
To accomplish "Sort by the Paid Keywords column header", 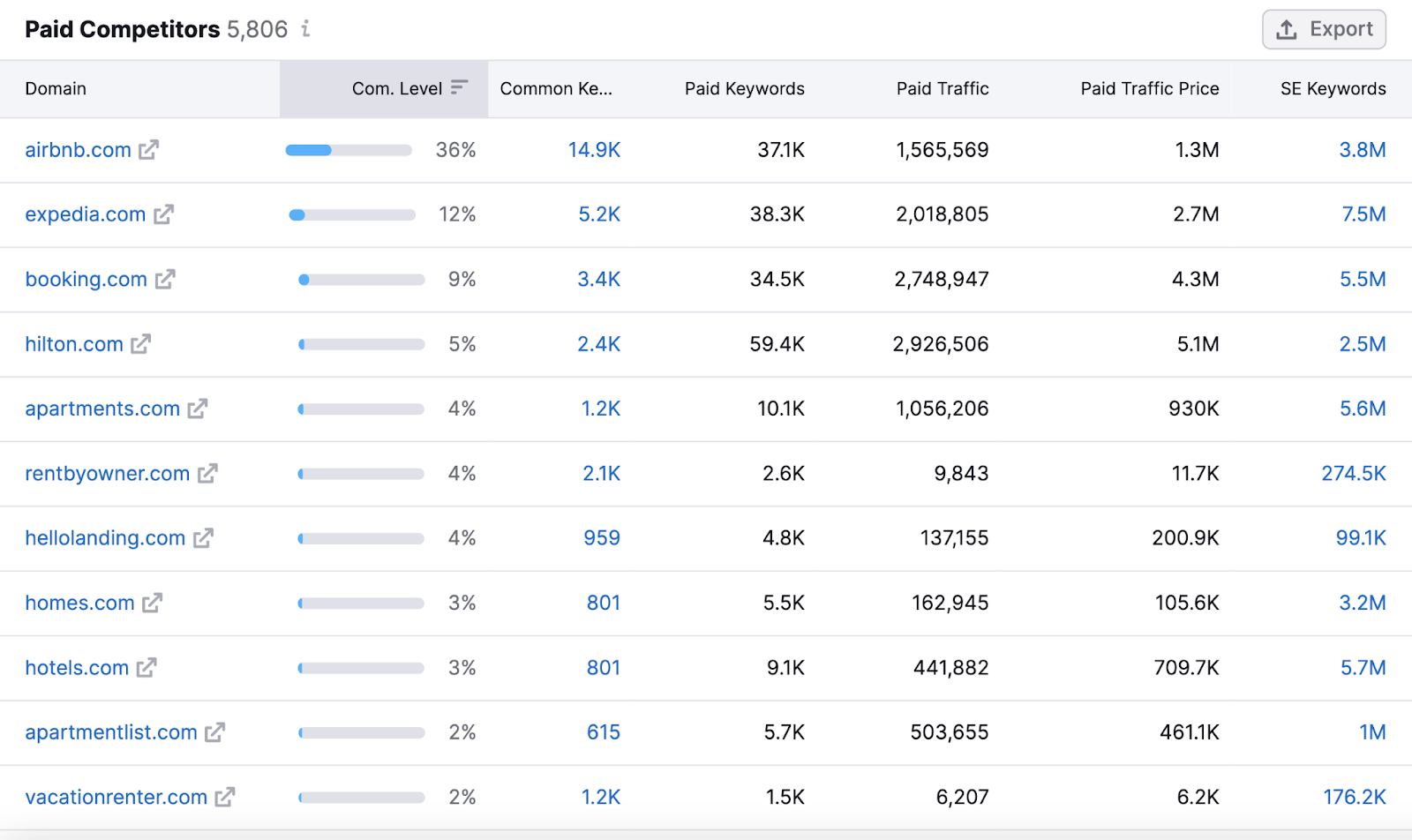I will pos(745,88).
